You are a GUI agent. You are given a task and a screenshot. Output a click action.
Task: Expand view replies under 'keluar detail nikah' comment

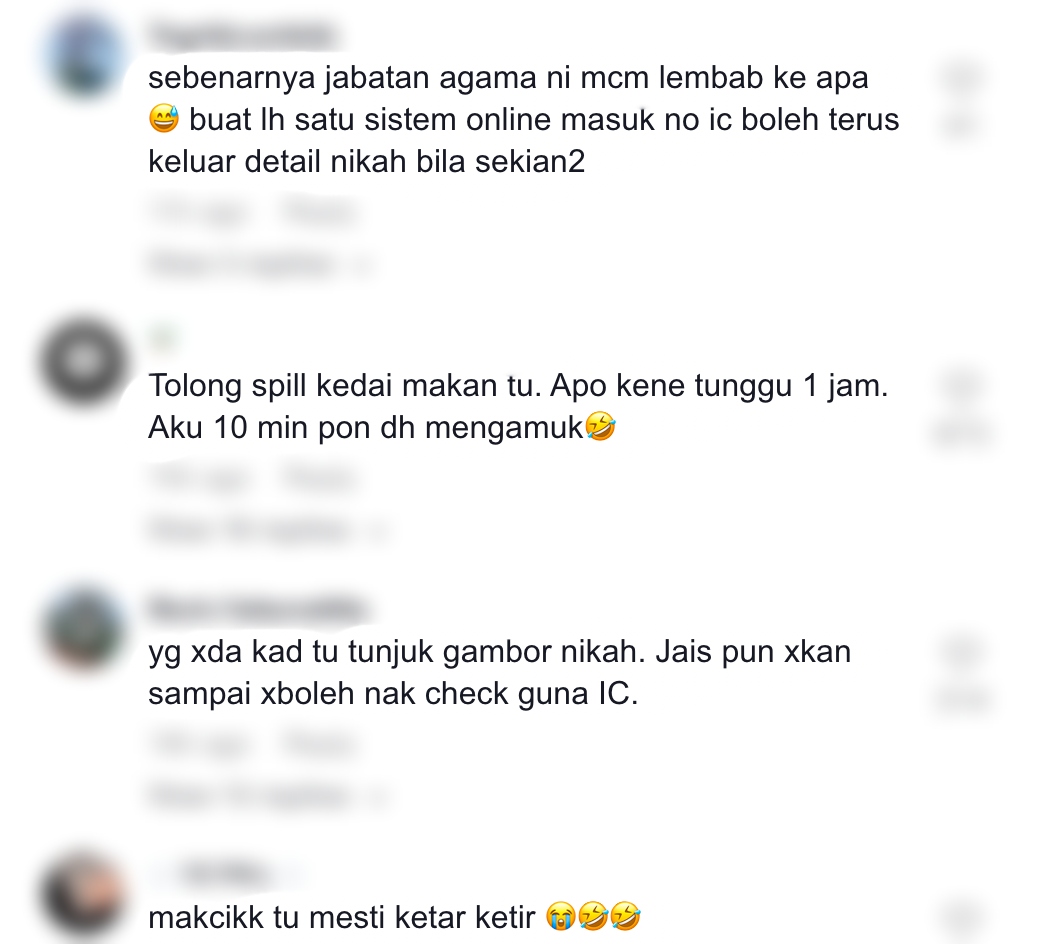262,264
